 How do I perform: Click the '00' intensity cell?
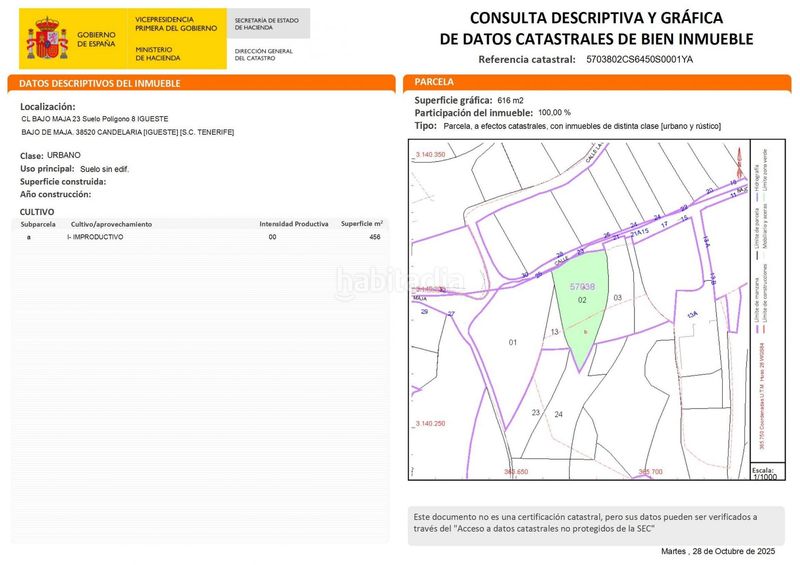point(272,237)
